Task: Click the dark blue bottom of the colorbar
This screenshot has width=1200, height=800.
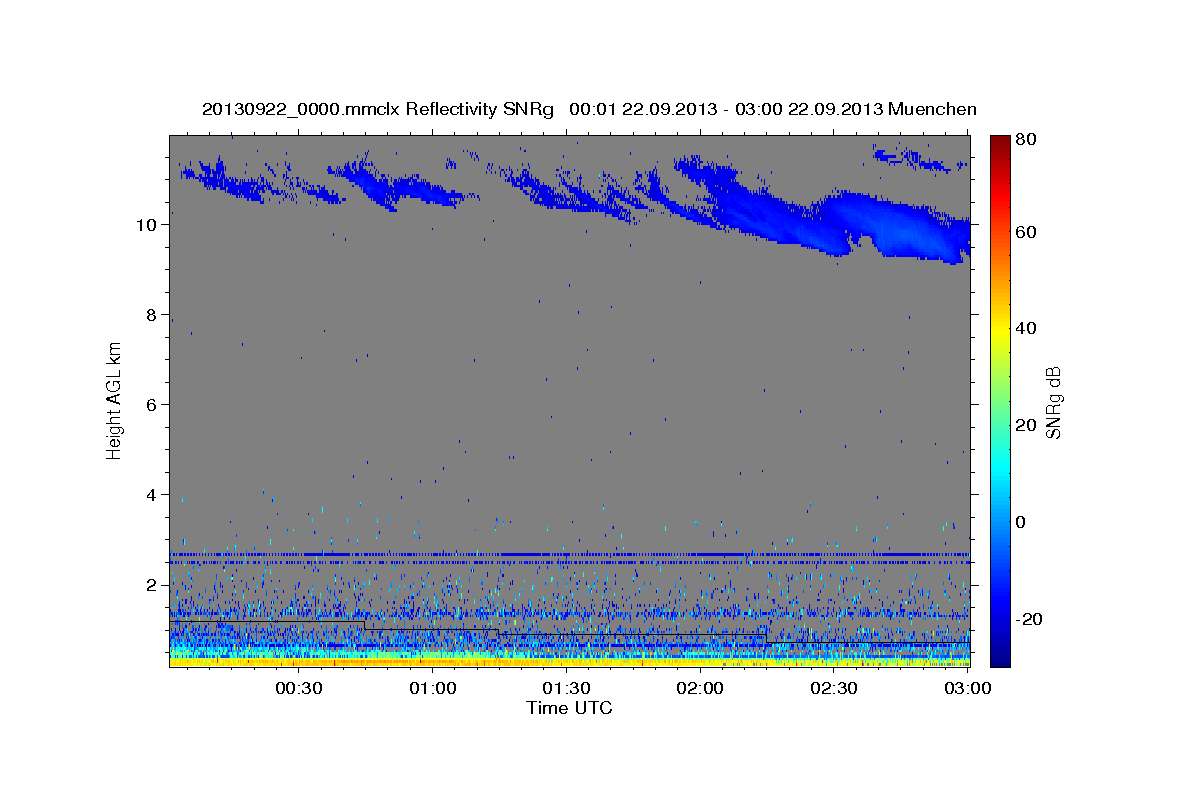Action: pos(1000,655)
